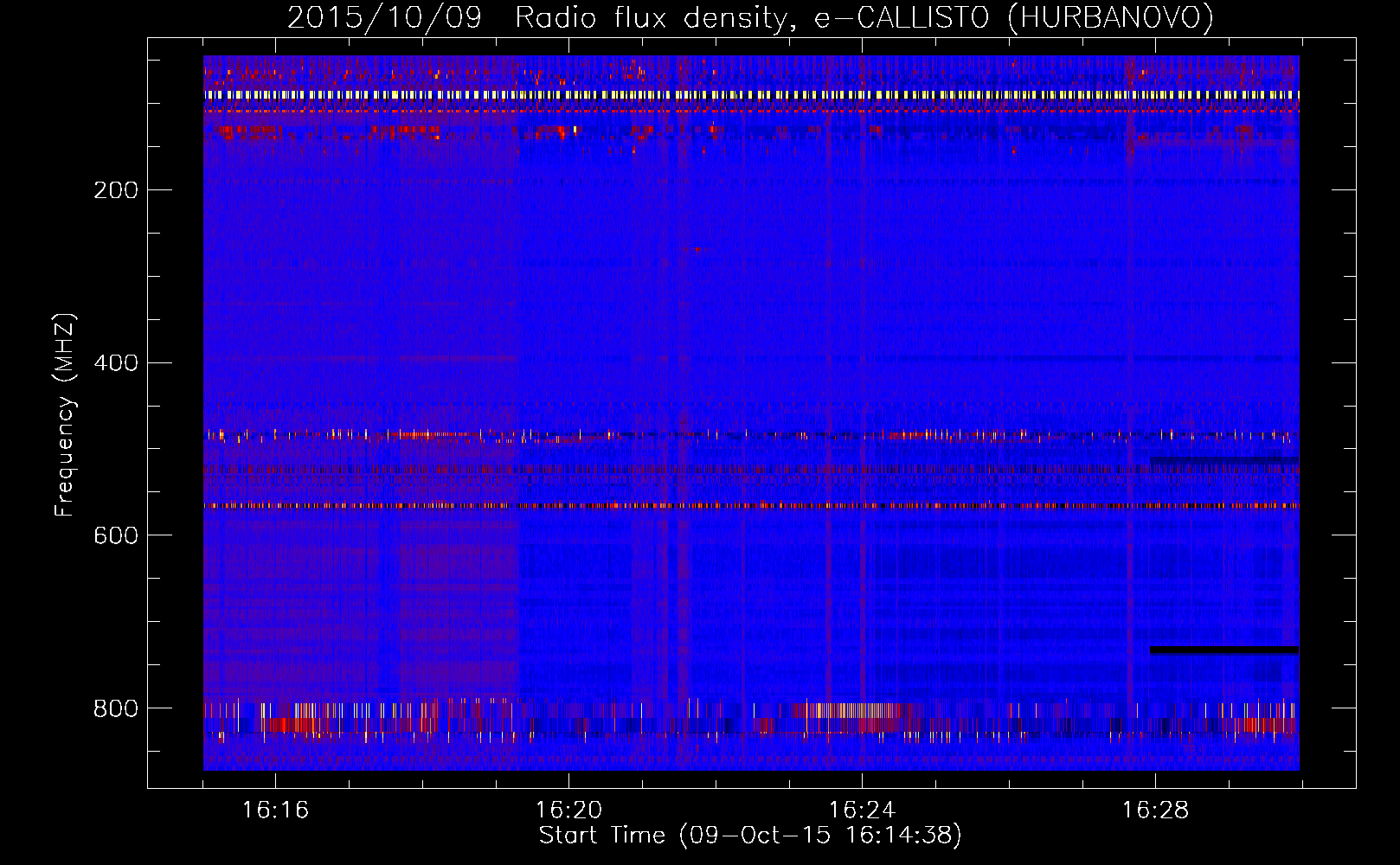
Task: Click the 600 frequency tick label
Action: coord(116,536)
